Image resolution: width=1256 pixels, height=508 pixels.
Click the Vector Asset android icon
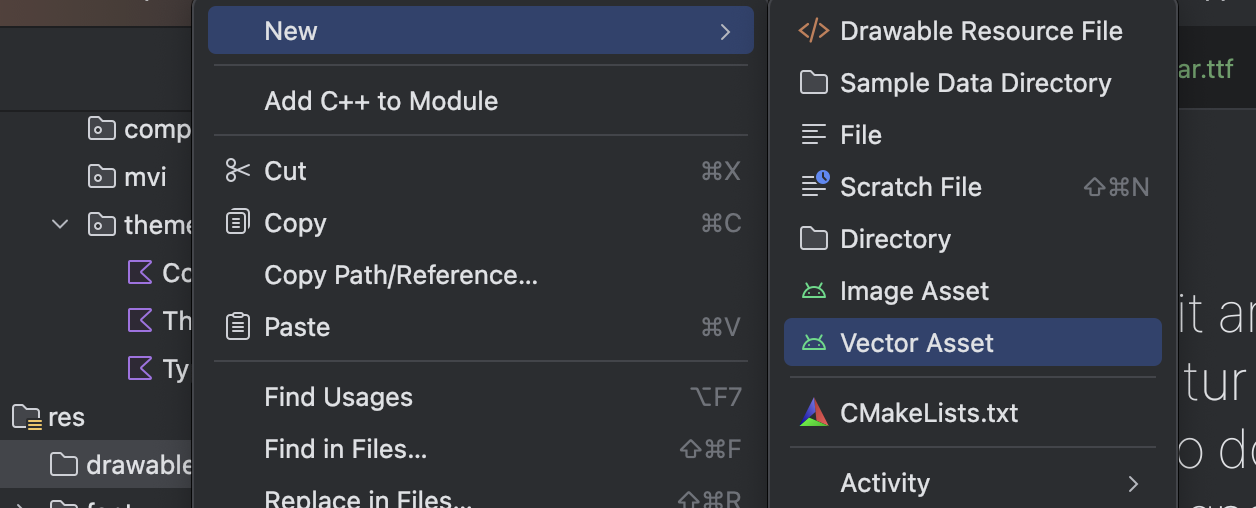pos(814,343)
